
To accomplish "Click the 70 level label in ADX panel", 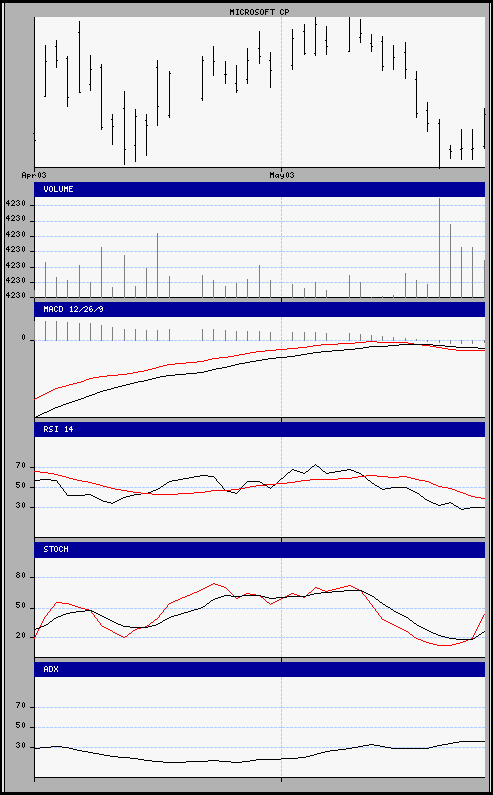I will [20, 706].
